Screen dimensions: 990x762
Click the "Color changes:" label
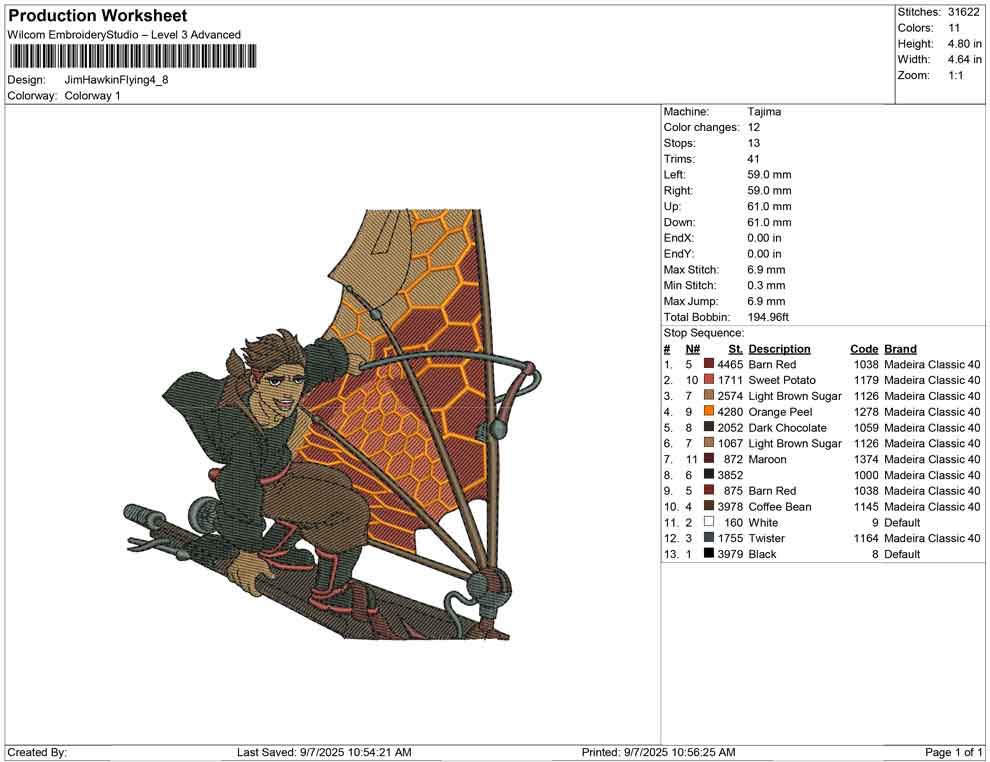[x=701, y=128]
